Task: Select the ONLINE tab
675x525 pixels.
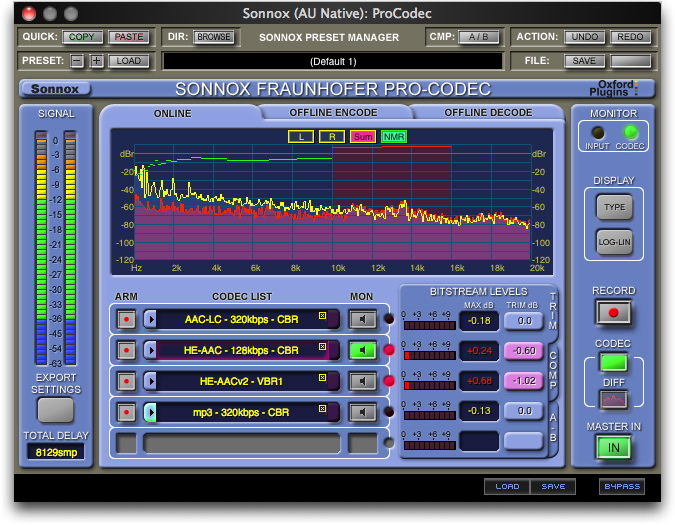Action: [173, 114]
